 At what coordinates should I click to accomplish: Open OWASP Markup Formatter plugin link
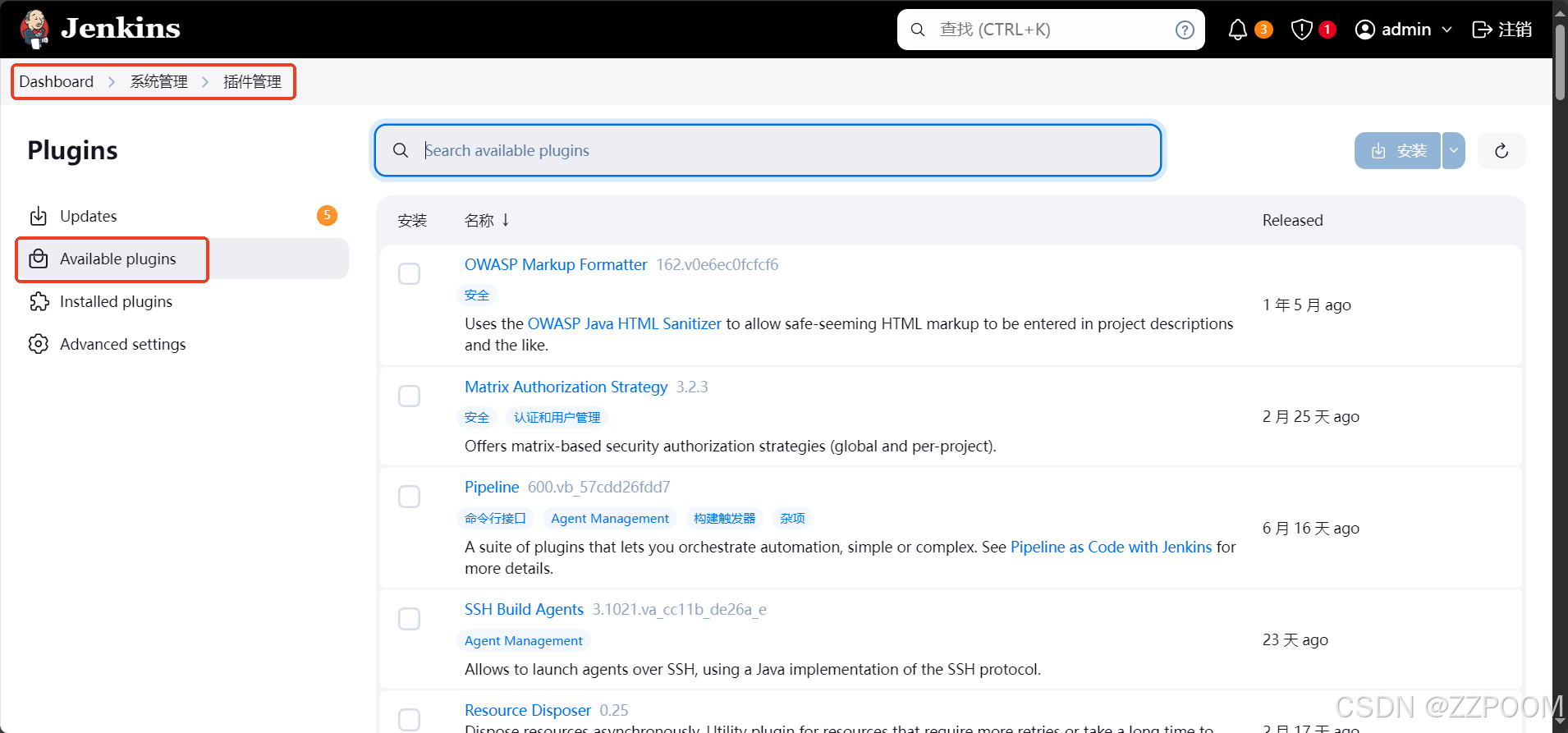coord(556,264)
